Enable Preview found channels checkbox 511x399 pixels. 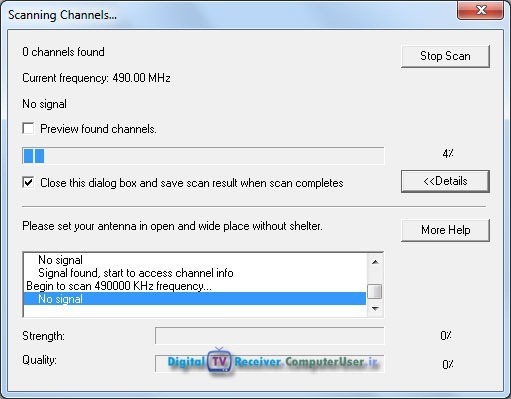click(28, 128)
